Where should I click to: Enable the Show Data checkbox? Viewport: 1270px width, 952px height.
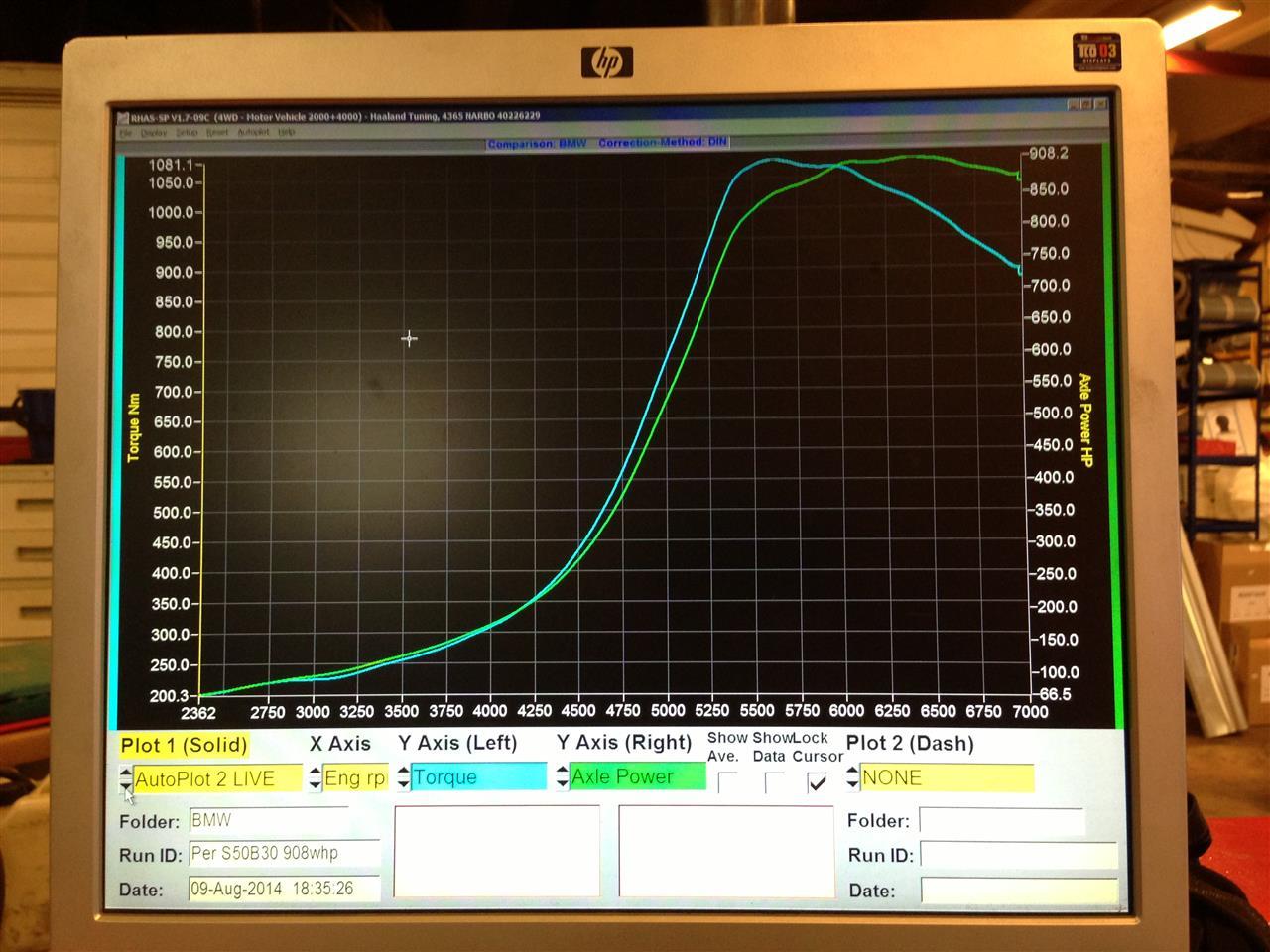[775, 781]
